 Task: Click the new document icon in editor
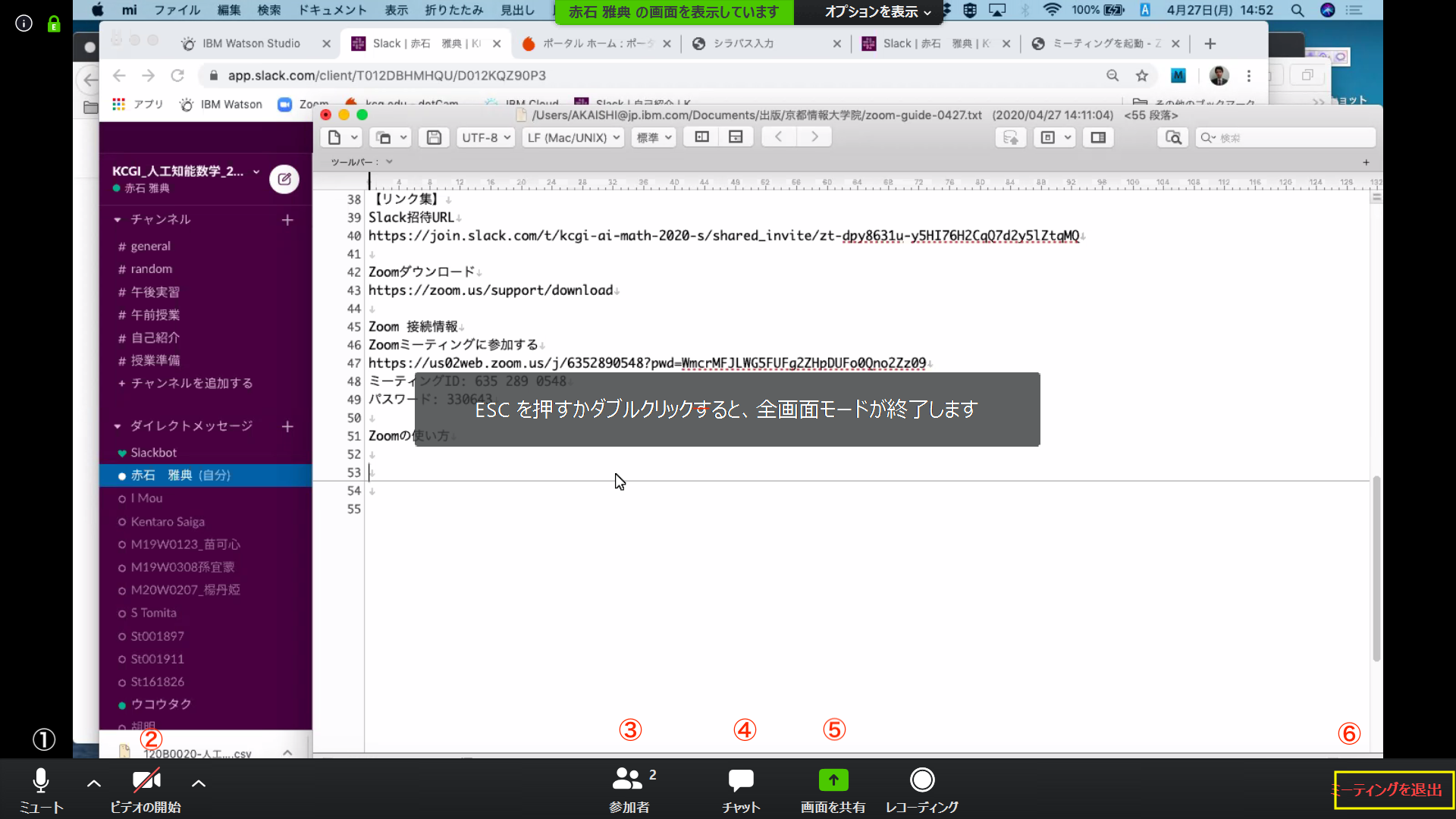tap(334, 137)
